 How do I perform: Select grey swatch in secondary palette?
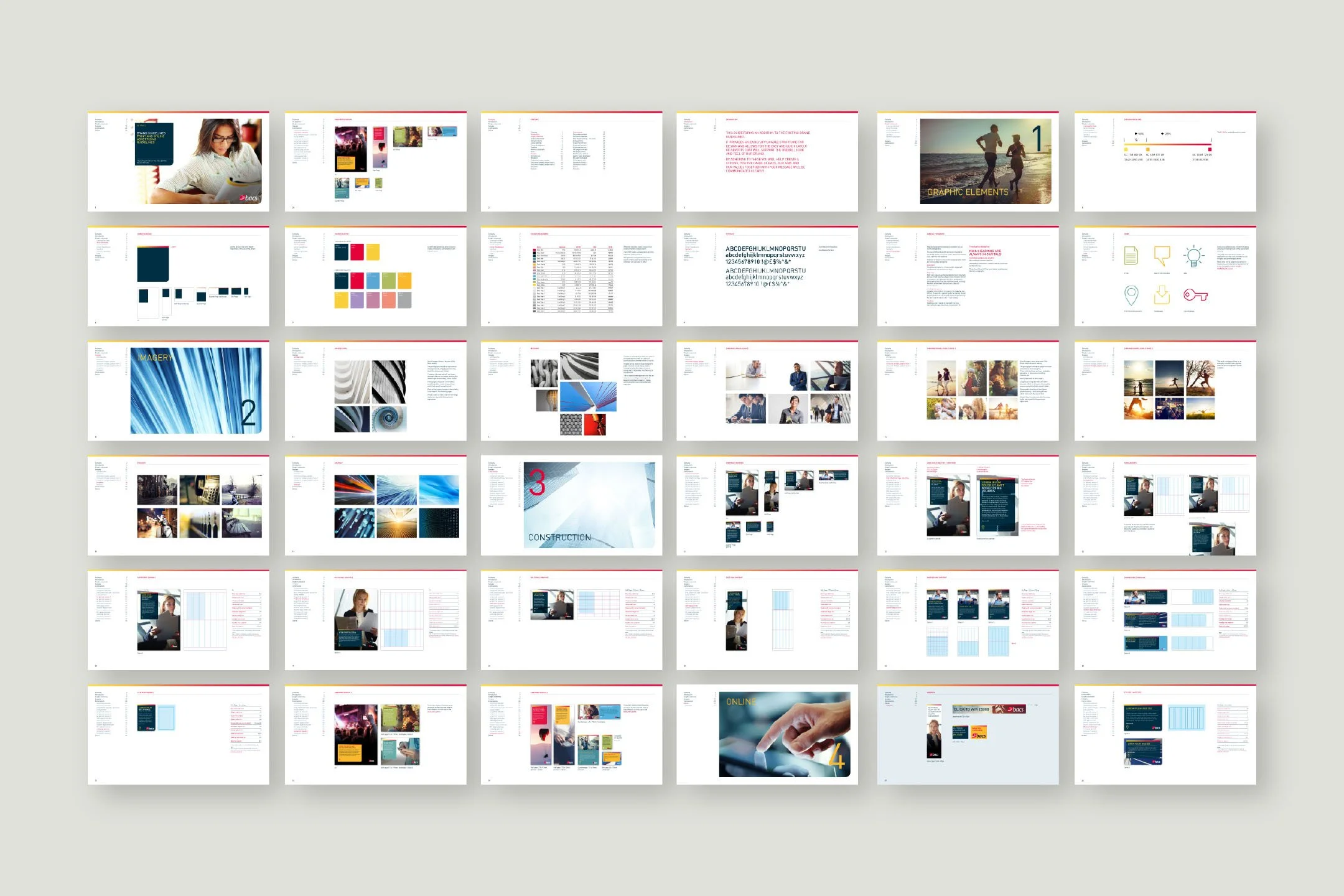click(x=404, y=300)
